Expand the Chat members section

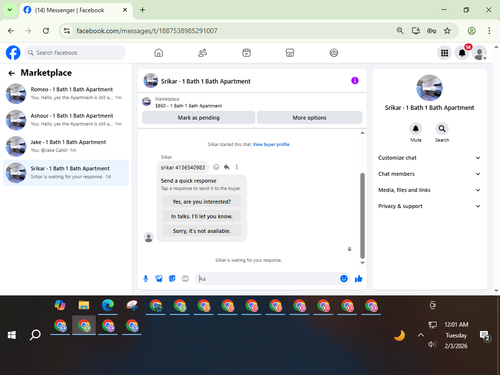pos(429,174)
